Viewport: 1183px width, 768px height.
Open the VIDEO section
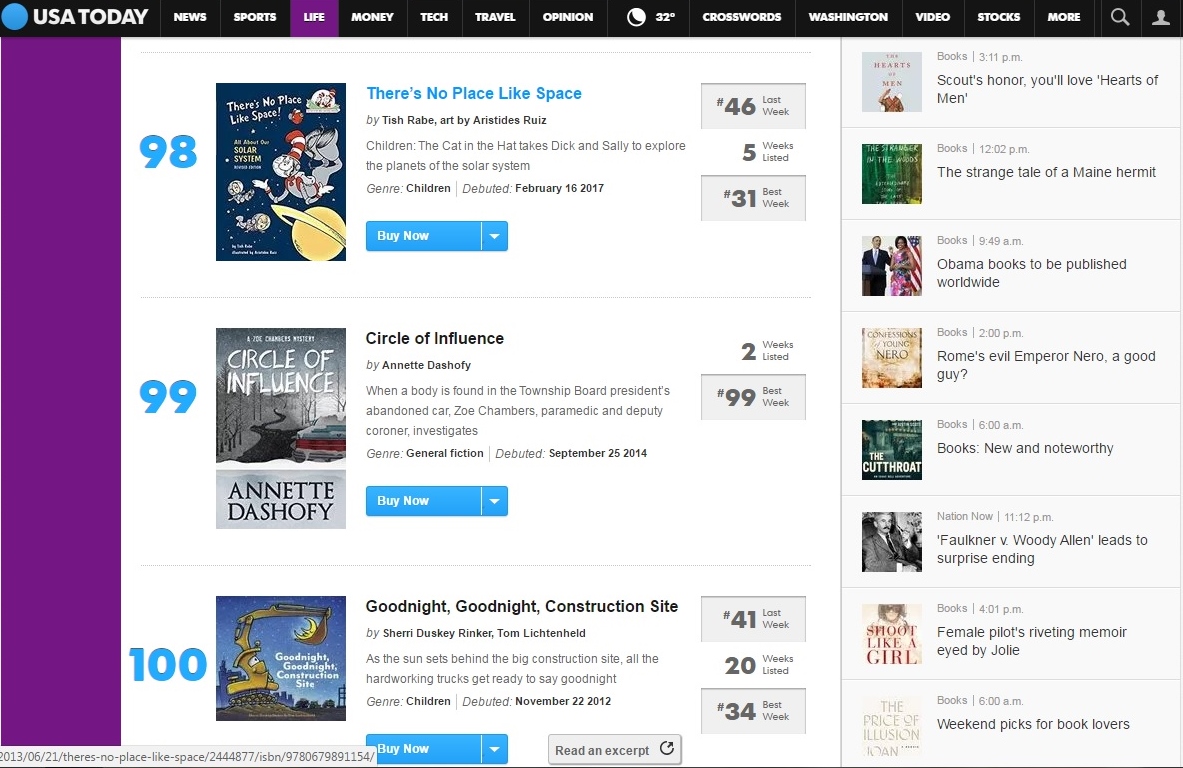click(933, 17)
